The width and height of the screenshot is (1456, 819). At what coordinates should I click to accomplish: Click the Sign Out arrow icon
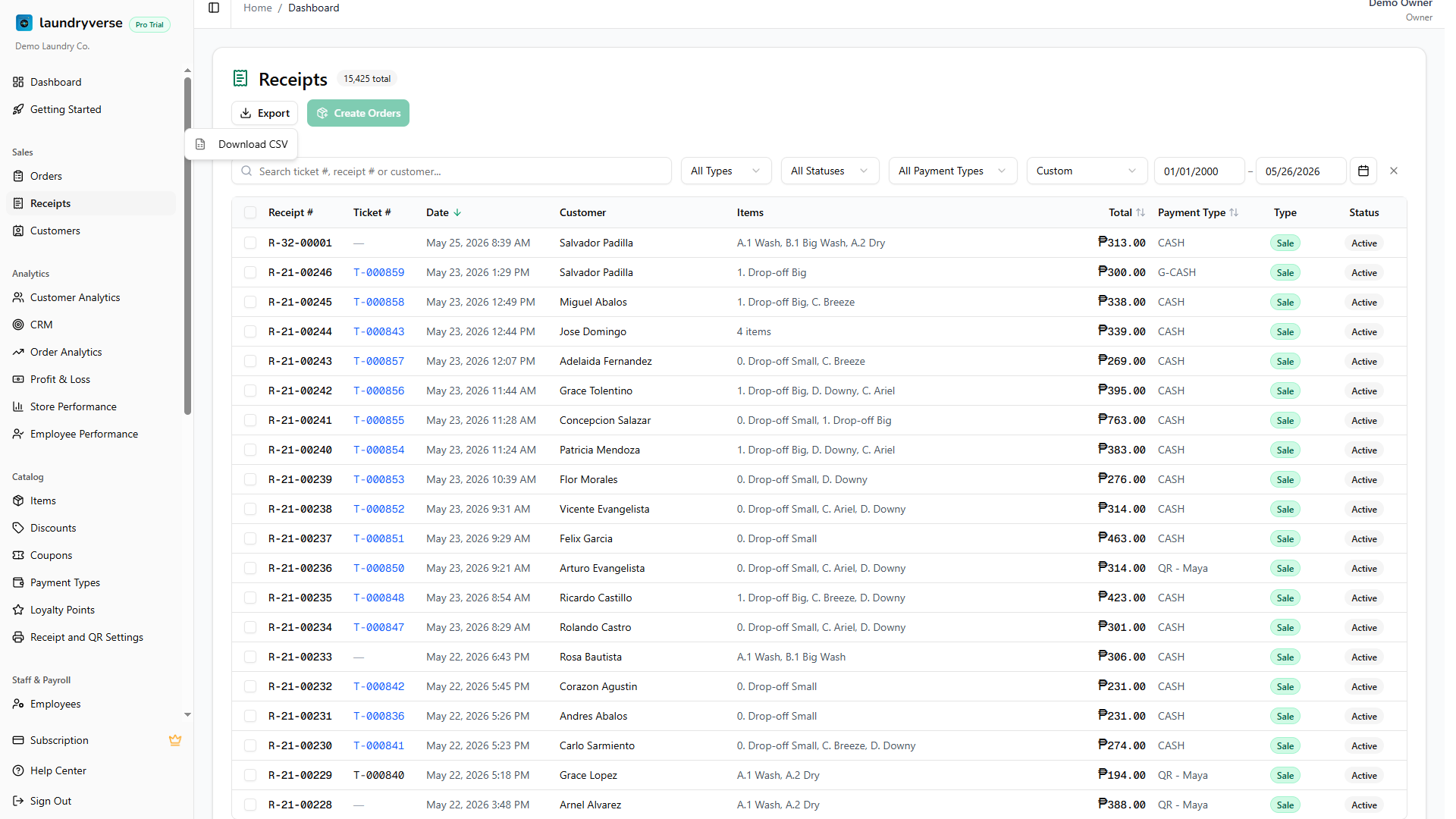[18, 801]
